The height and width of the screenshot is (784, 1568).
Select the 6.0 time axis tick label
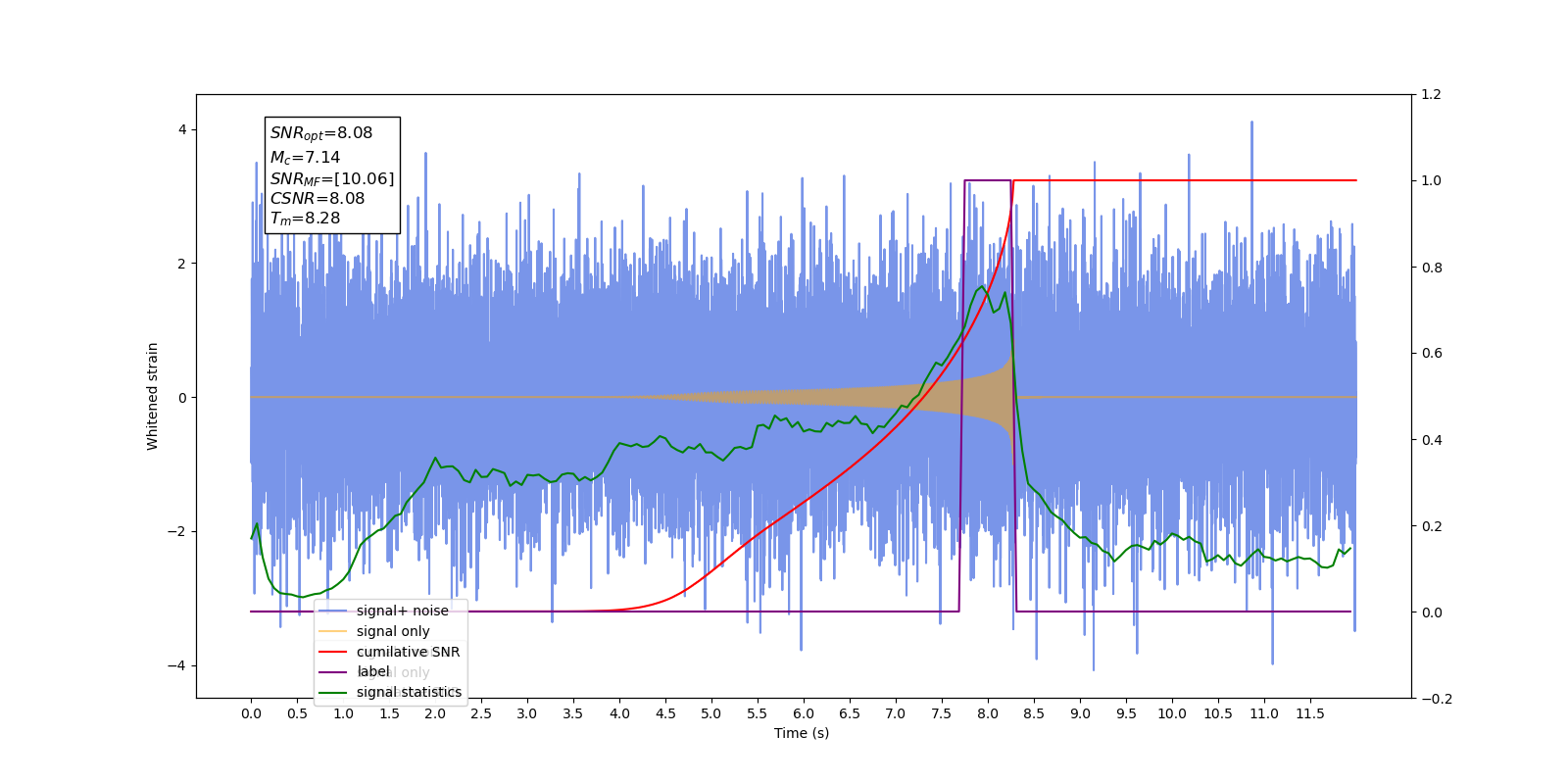point(804,713)
